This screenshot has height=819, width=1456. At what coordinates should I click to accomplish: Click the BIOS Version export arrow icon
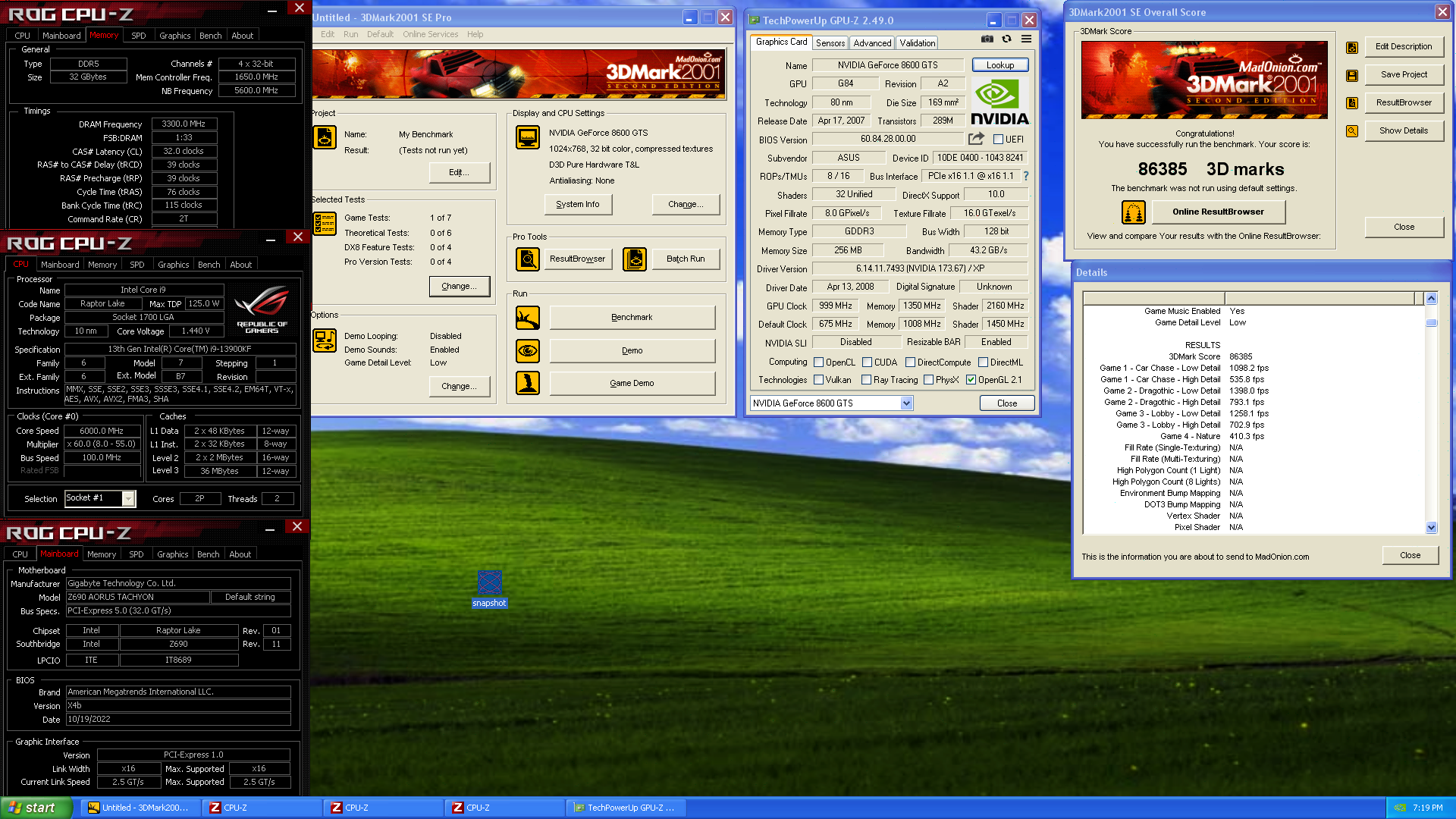coord(976,139)
